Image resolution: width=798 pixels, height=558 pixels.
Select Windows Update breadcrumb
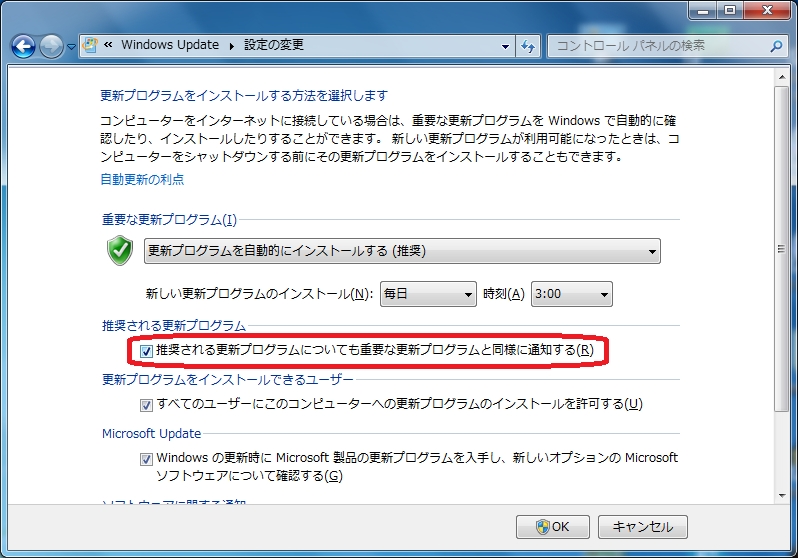170,45
